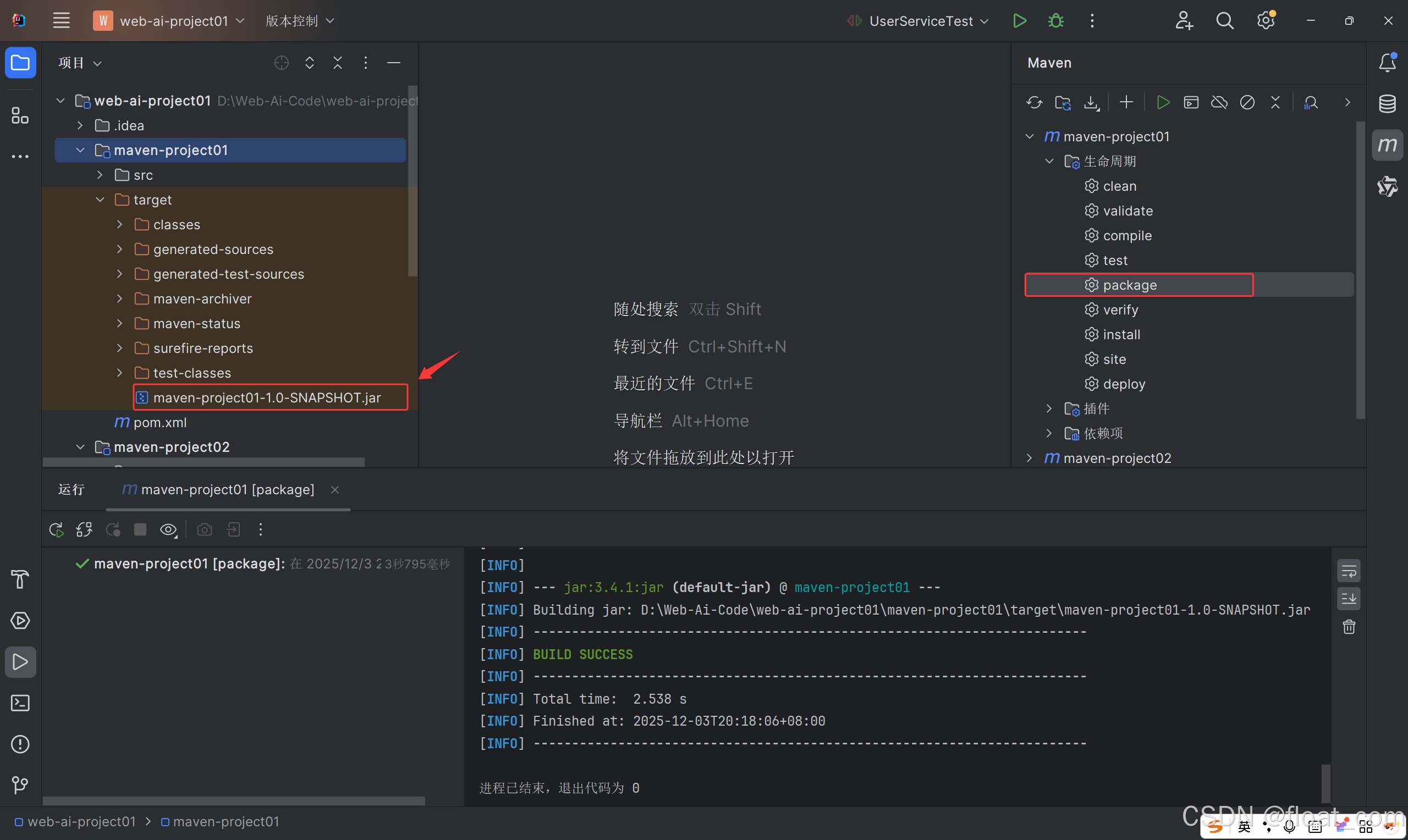
Task: Toggle Maven offline mode
Action: coord(1219,102)
